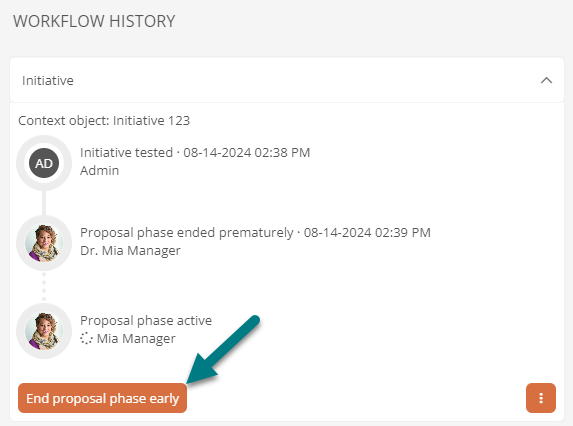573x426 pixels.
Task: Click the AD Admin avatar
Action: [44, 163]
